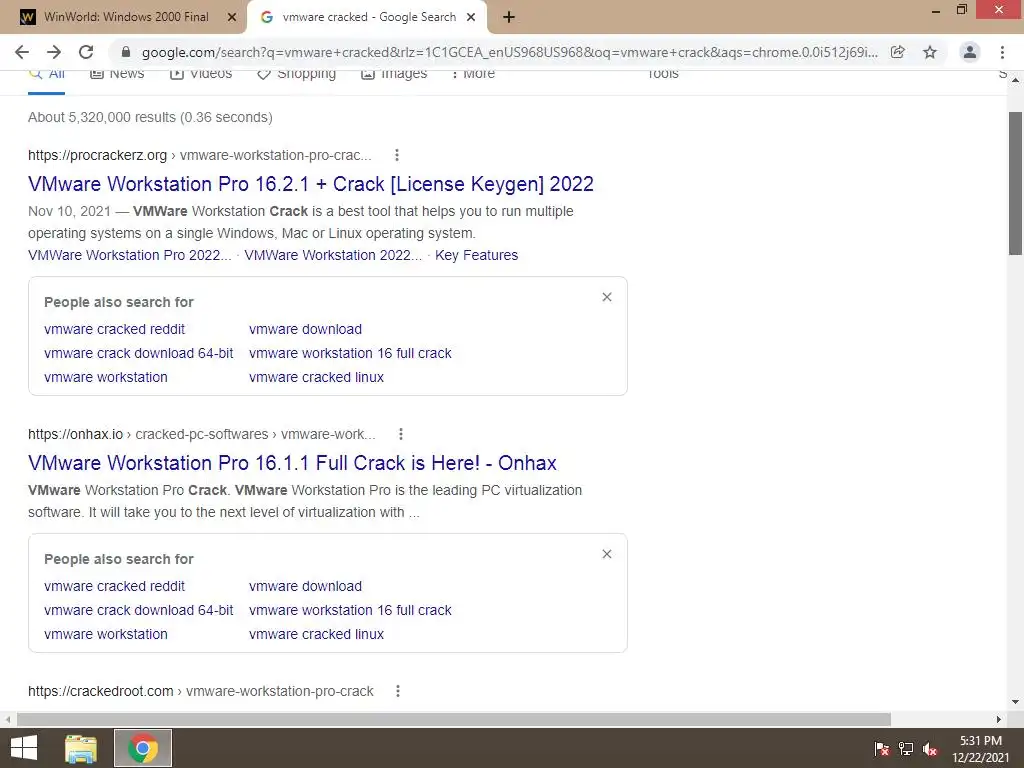Viewport: 1024px width, 768px height.
Task: Open the Windows Start menu
Action: 24,748
